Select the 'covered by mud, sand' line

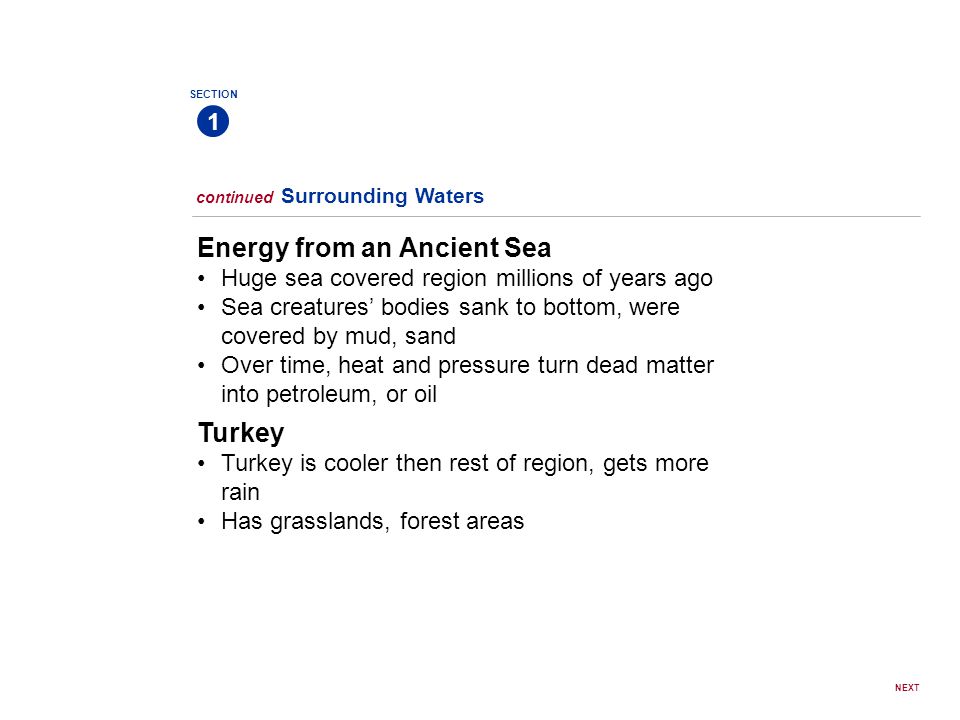[x=339, y=336]
